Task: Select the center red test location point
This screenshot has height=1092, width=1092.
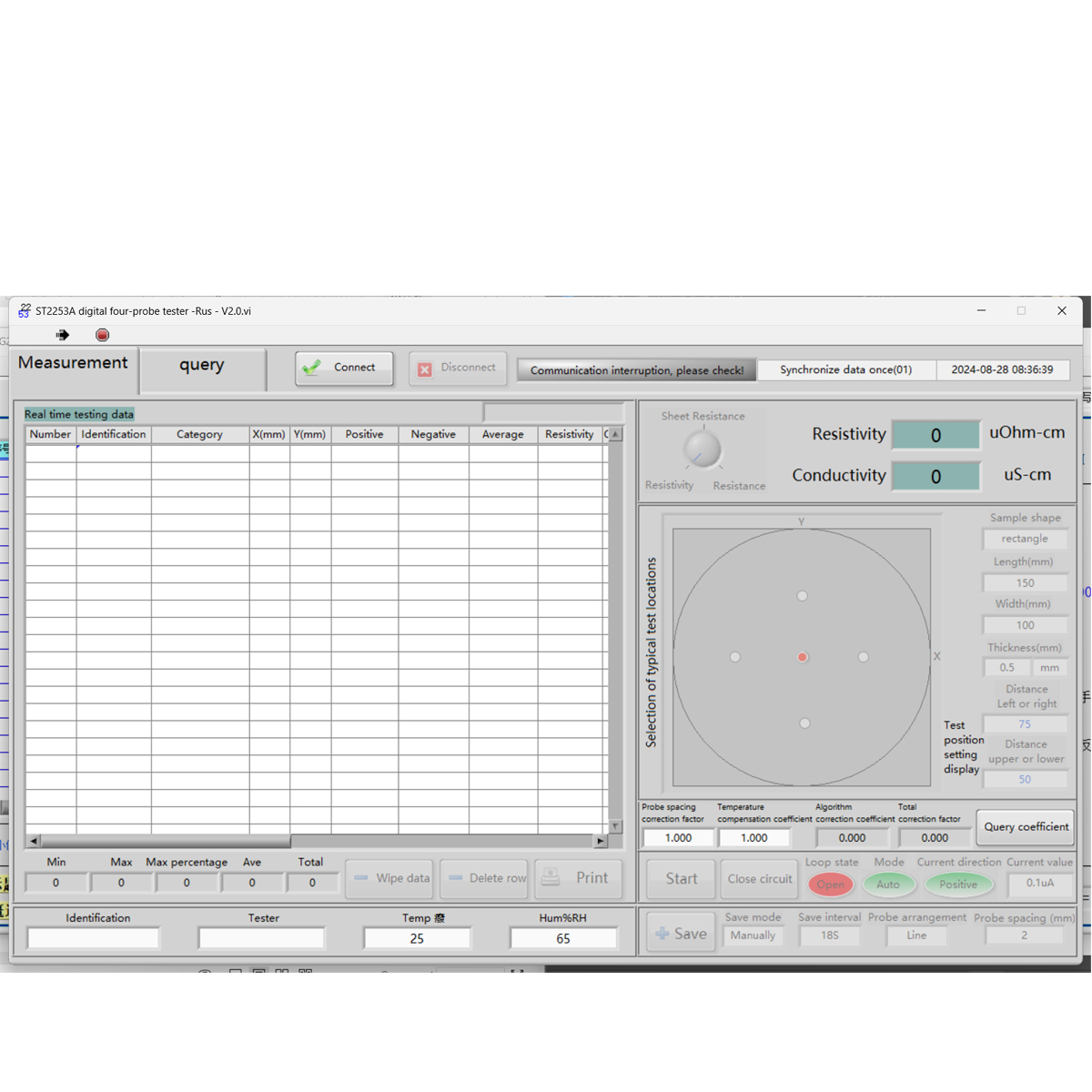Action: point(803,657)
